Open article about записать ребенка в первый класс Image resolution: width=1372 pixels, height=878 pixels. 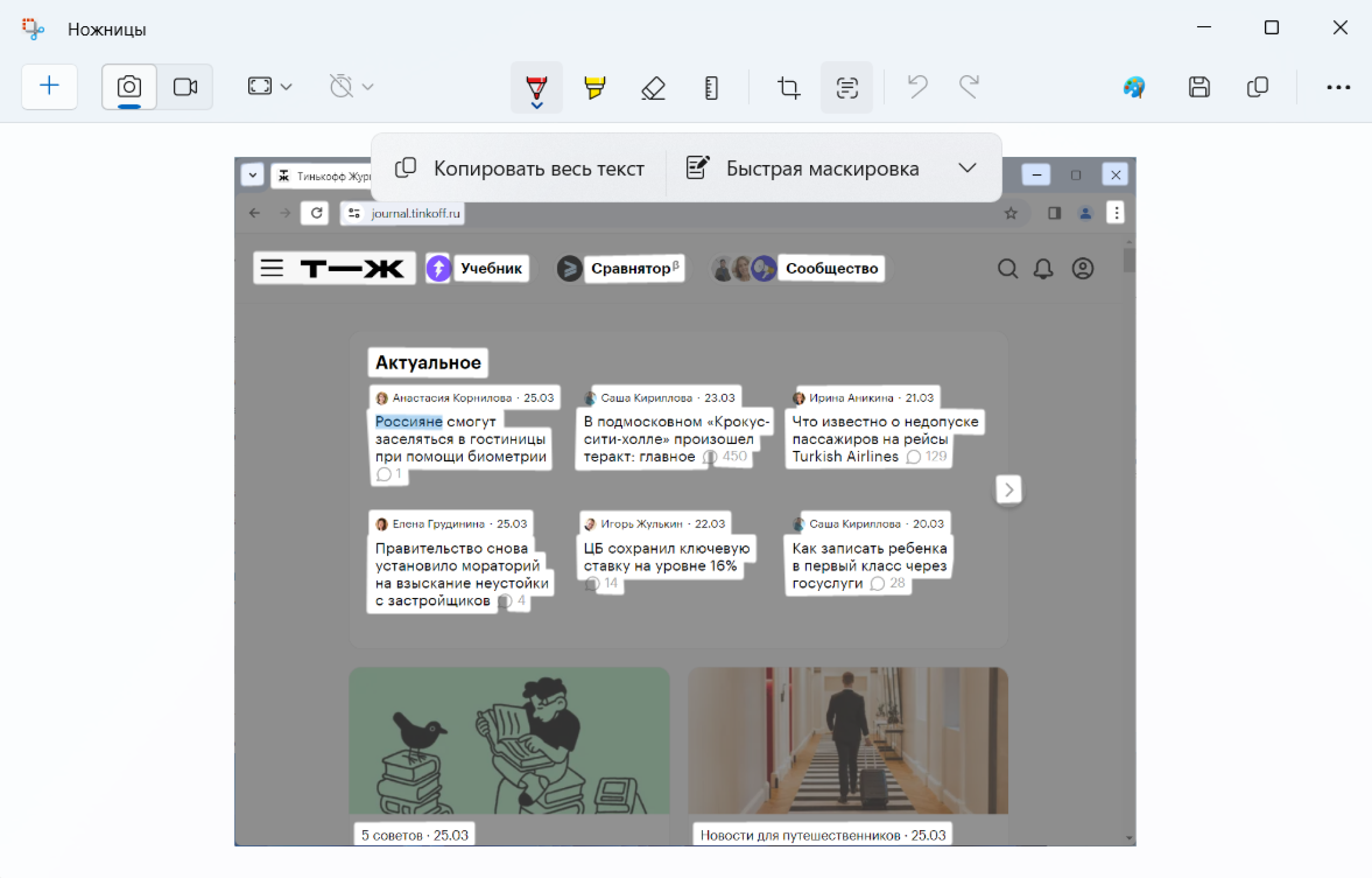(869, 565)
